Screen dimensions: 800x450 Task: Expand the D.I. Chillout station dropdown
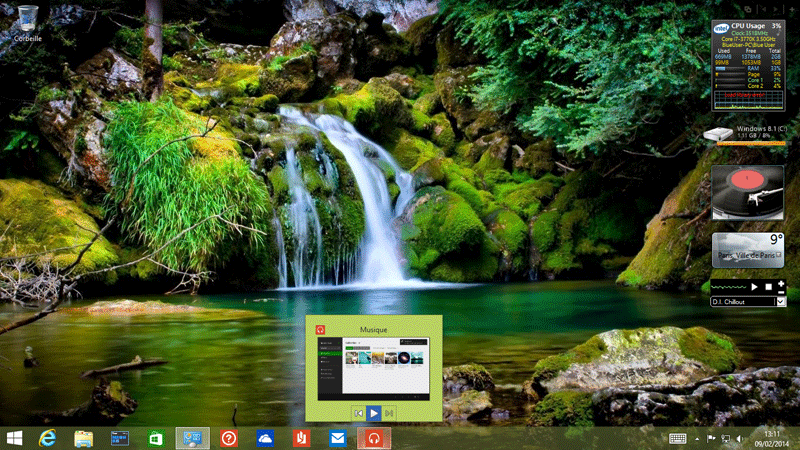pos(780,301)
